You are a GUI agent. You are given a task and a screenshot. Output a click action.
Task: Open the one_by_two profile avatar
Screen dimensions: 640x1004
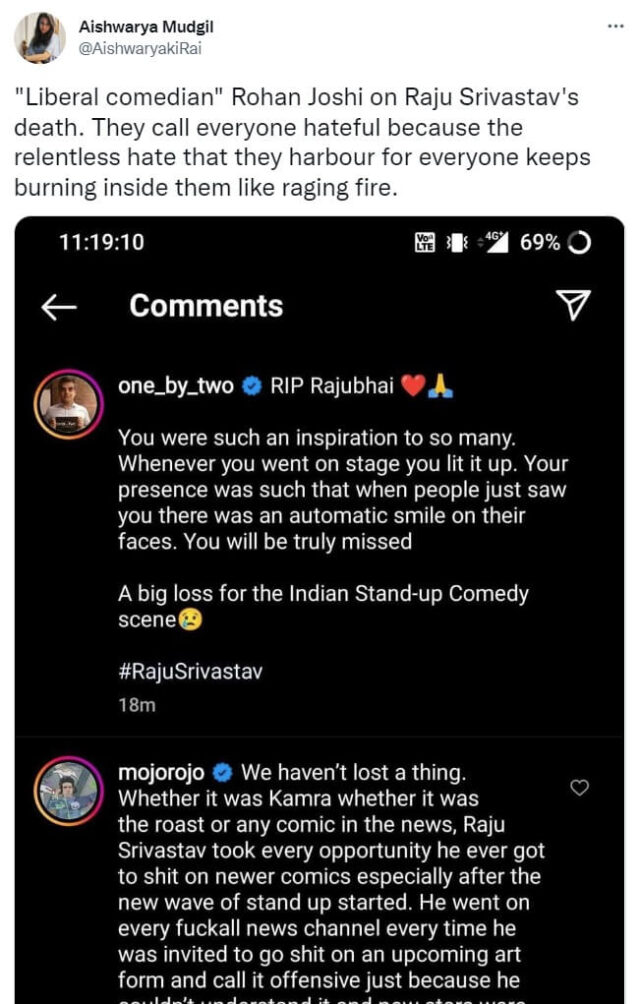69,406
